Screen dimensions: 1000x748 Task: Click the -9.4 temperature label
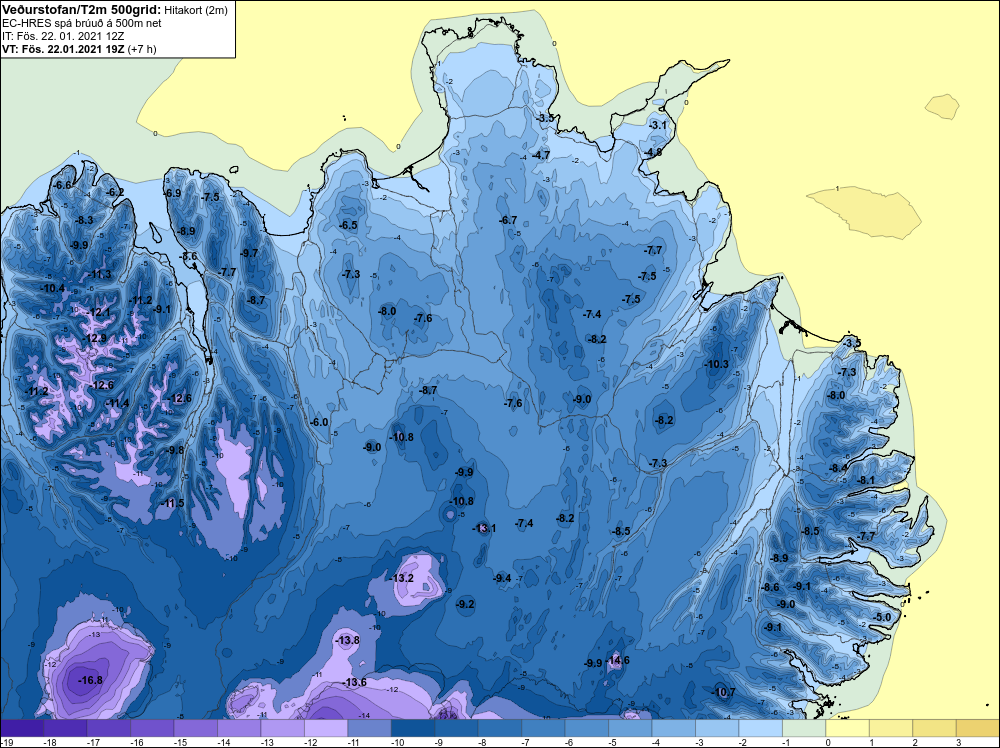pyautogui.click(x=502, y=578)
